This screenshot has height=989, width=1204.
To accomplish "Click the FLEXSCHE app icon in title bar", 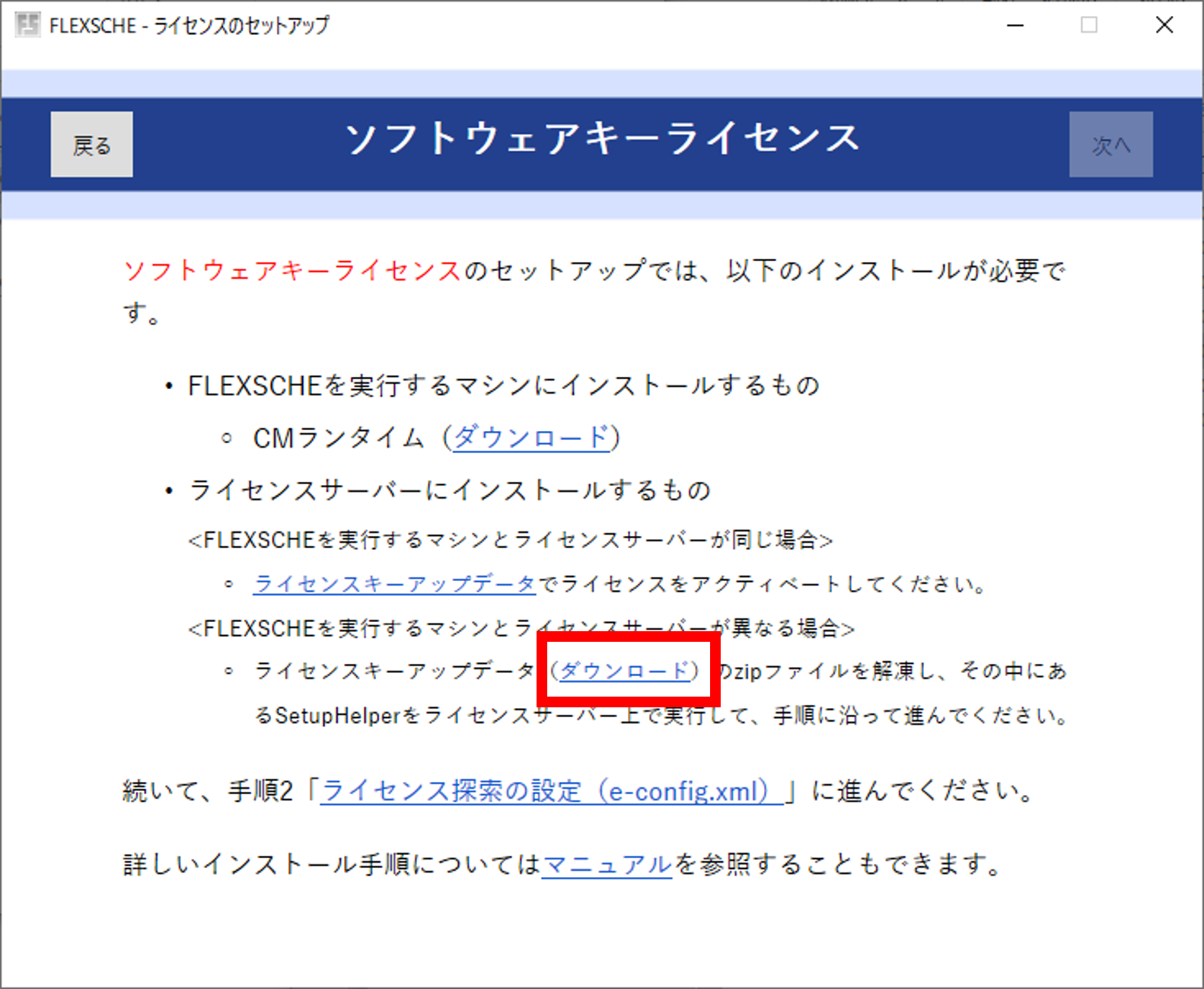I will tap(27, 25).
